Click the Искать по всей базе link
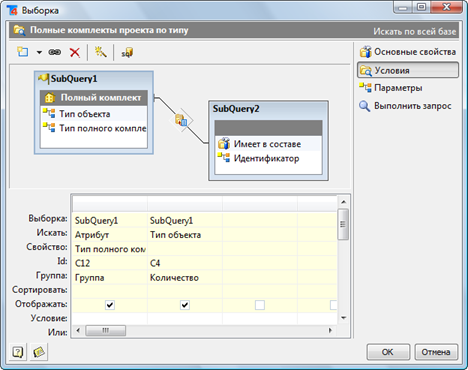468x370 pixels. pyautogui.click(x=414, y=31)
